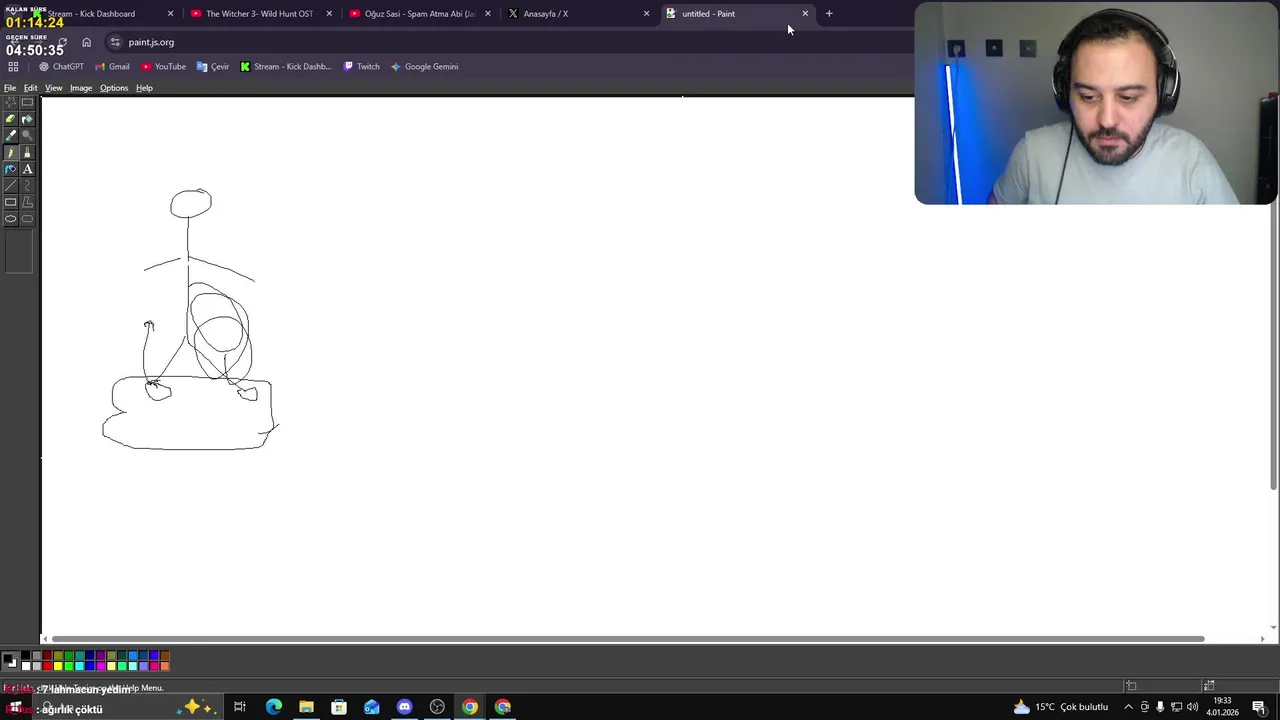
Task: Pick the black color swatch
Action: (x=26, y=655)
